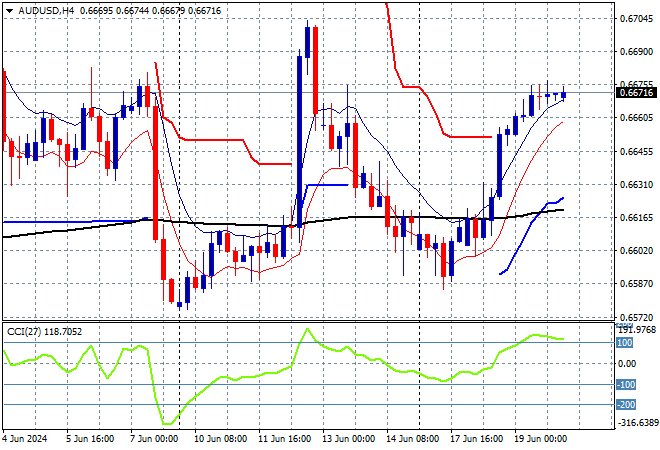Click the current price label 0.66716

click(636, 93)
